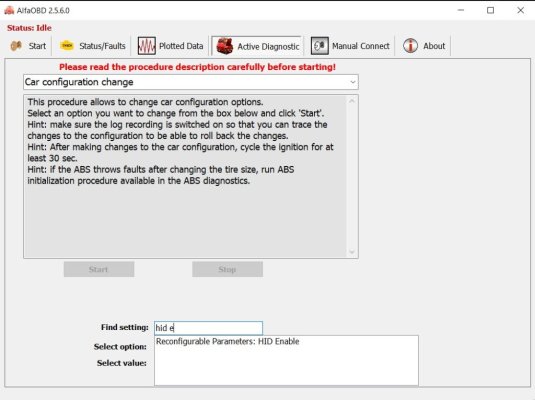Image resolution: width=535 pixels, height=400 pixels.
Task: Click description box scroll down arrow
Action: [x=352, y=252]
